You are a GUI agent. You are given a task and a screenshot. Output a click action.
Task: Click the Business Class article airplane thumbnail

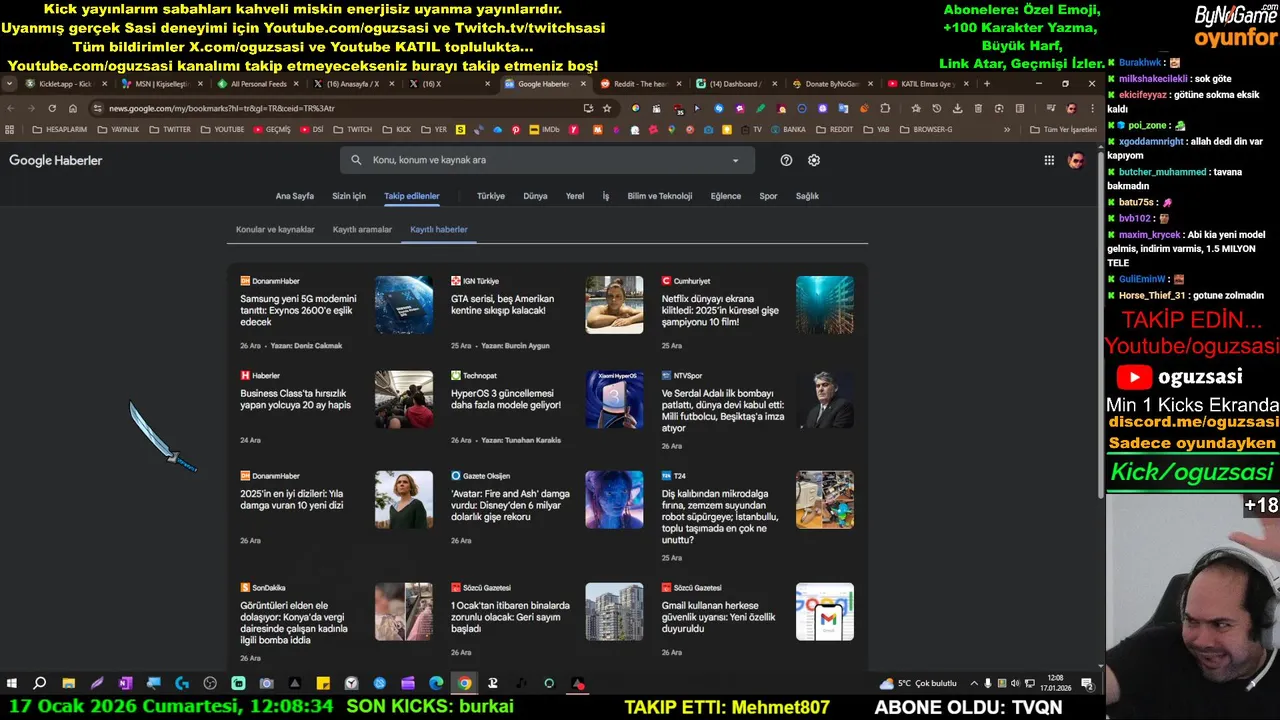pos(404,400)
